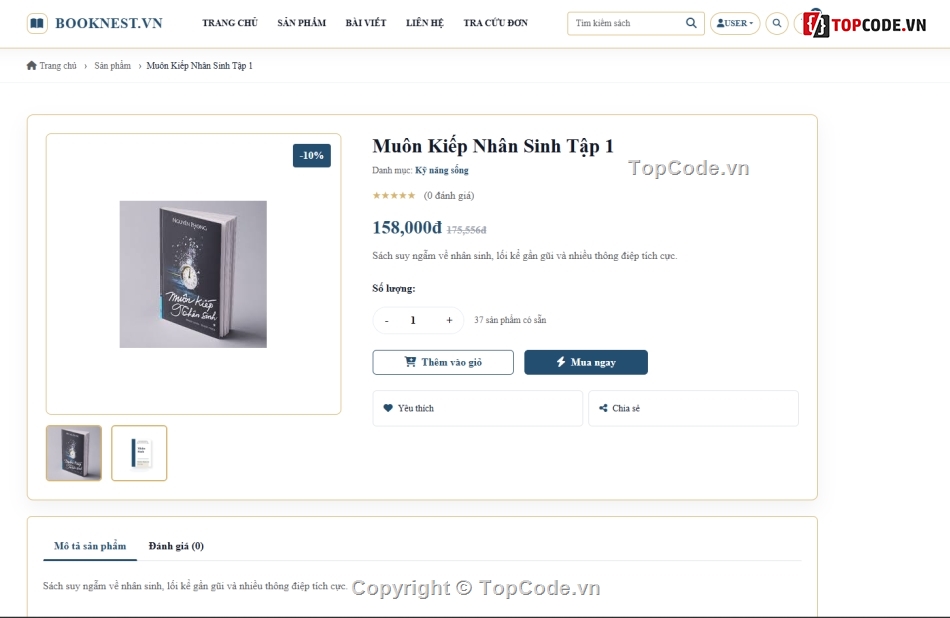
Task: Expand the USER account dropdown
Action: (735, 23)
